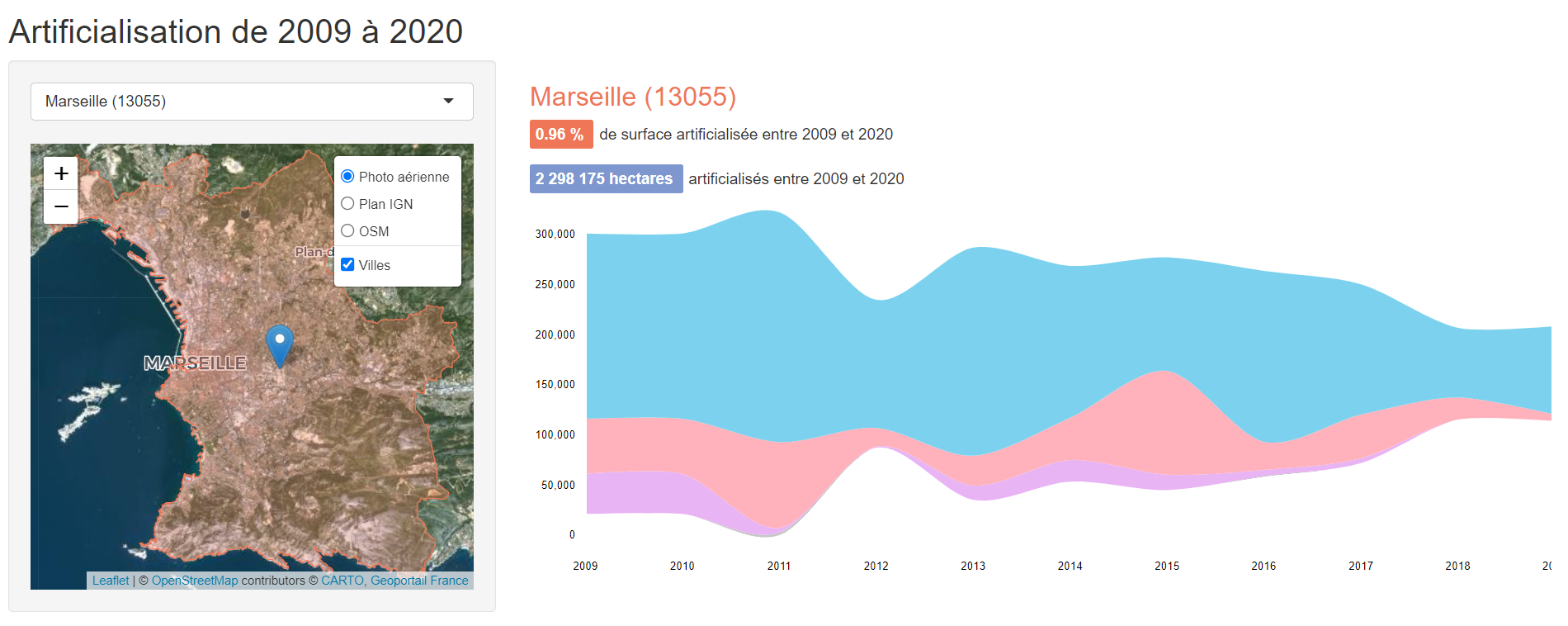Open the Leaflet attribution link
The height and width of the screenshot is (626, 1568).
coord(111,581)
